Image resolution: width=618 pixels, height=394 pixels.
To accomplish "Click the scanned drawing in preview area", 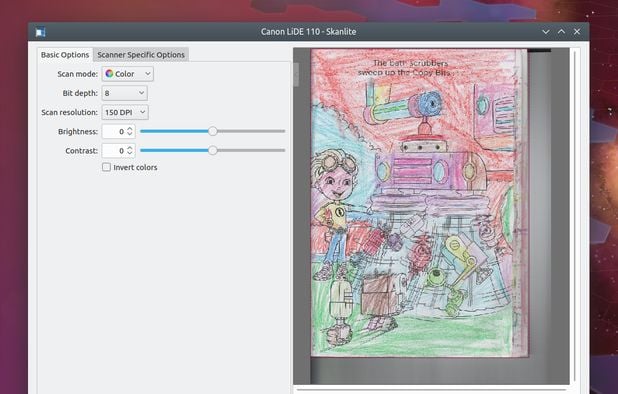I will pyautogui.click(x=419, y=203).
